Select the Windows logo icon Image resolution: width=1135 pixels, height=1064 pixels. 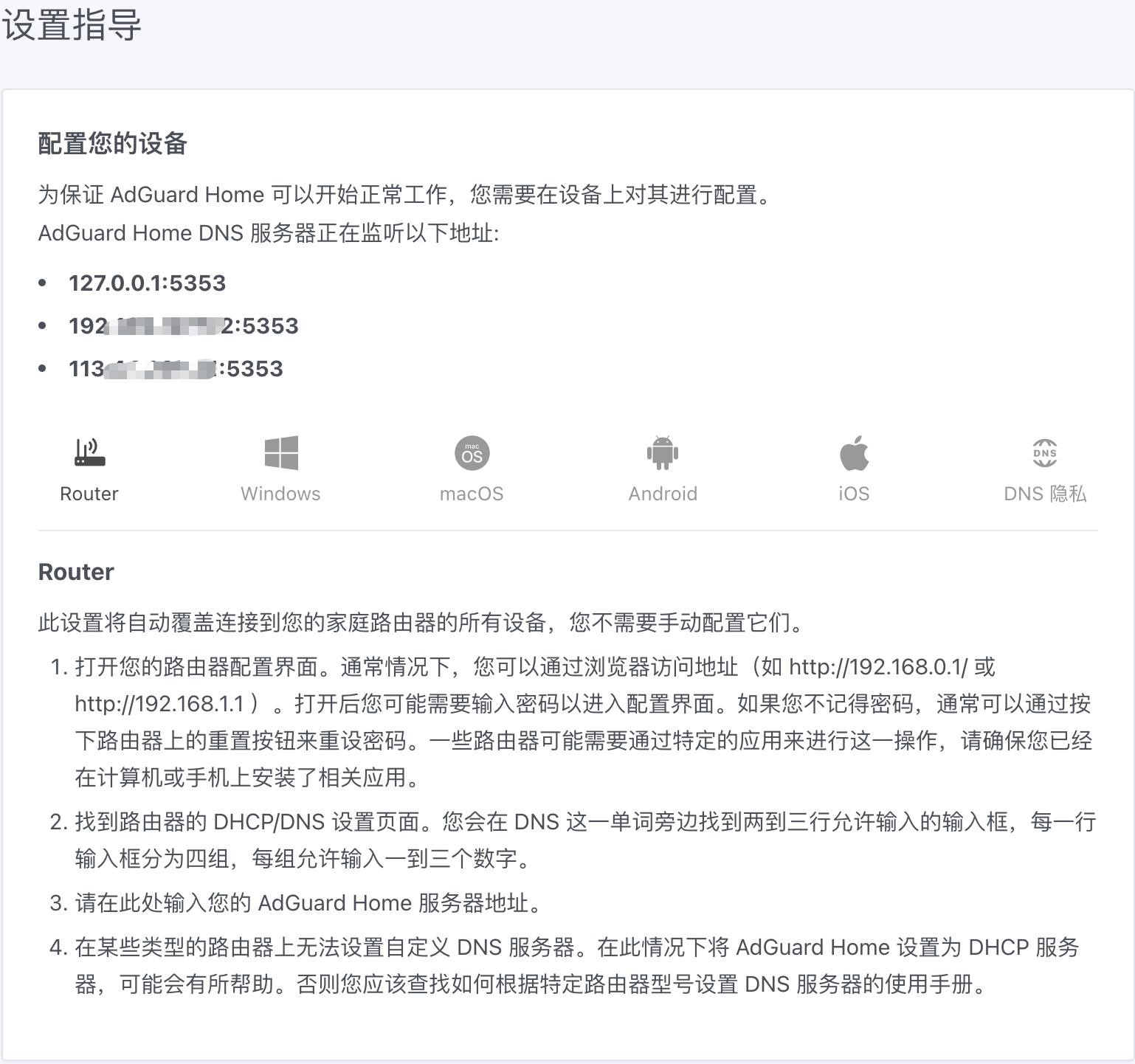click(281, 453)
